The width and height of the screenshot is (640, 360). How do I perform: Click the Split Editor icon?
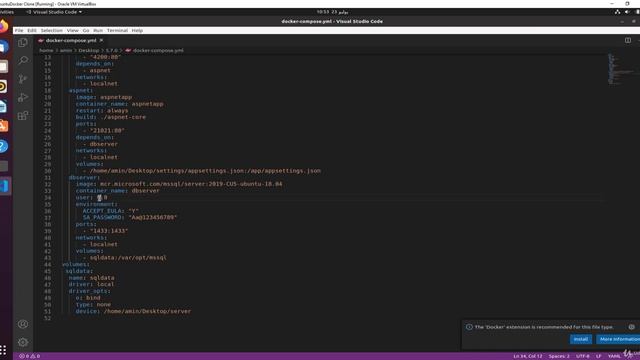pyautogui.click(x=628, y=40)
